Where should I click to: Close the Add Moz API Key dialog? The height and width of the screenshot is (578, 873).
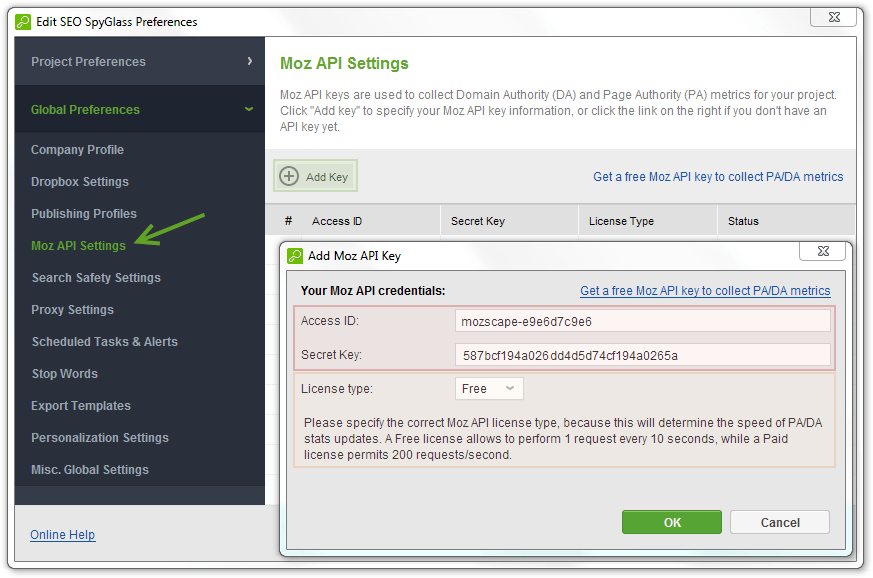click(x=822, y=251)
